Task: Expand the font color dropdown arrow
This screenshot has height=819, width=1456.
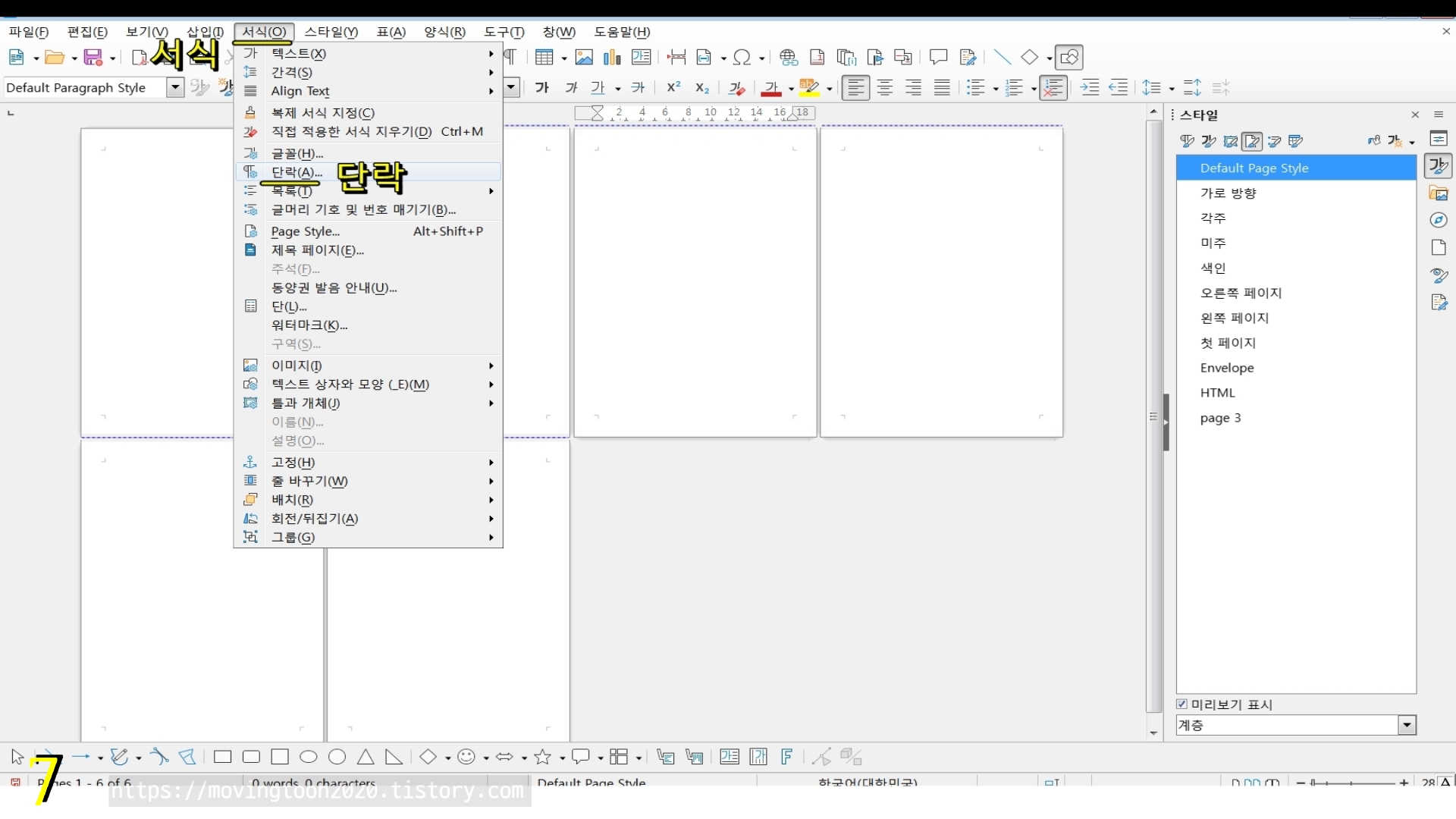Action: [791, 89]
